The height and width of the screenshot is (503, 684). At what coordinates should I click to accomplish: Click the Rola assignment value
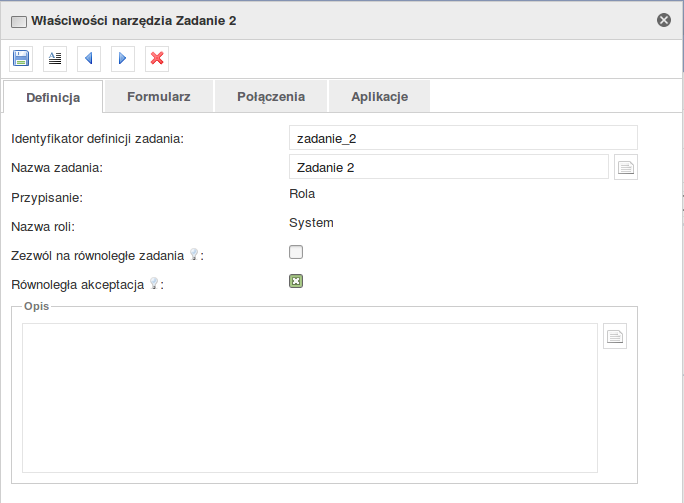pos(302,194)
